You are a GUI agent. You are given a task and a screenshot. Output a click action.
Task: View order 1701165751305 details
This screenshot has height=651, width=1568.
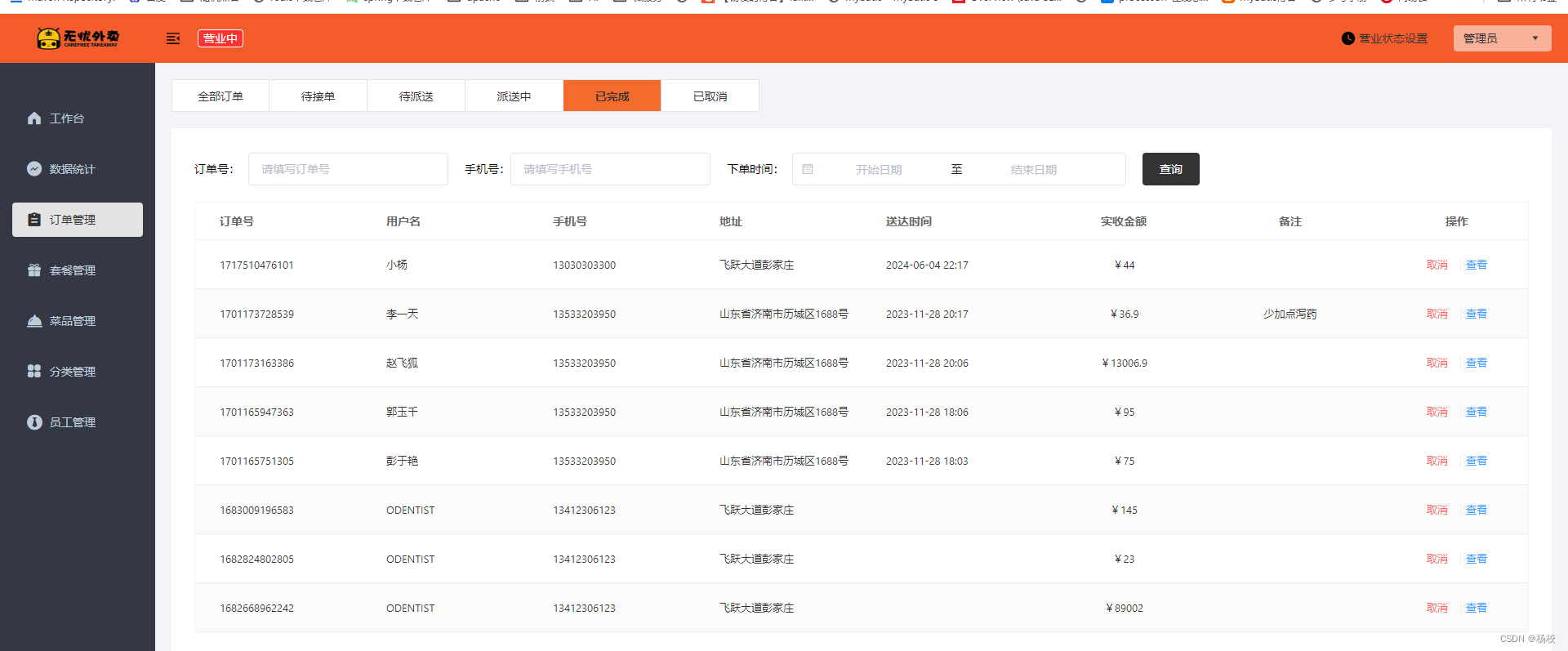1477,461
